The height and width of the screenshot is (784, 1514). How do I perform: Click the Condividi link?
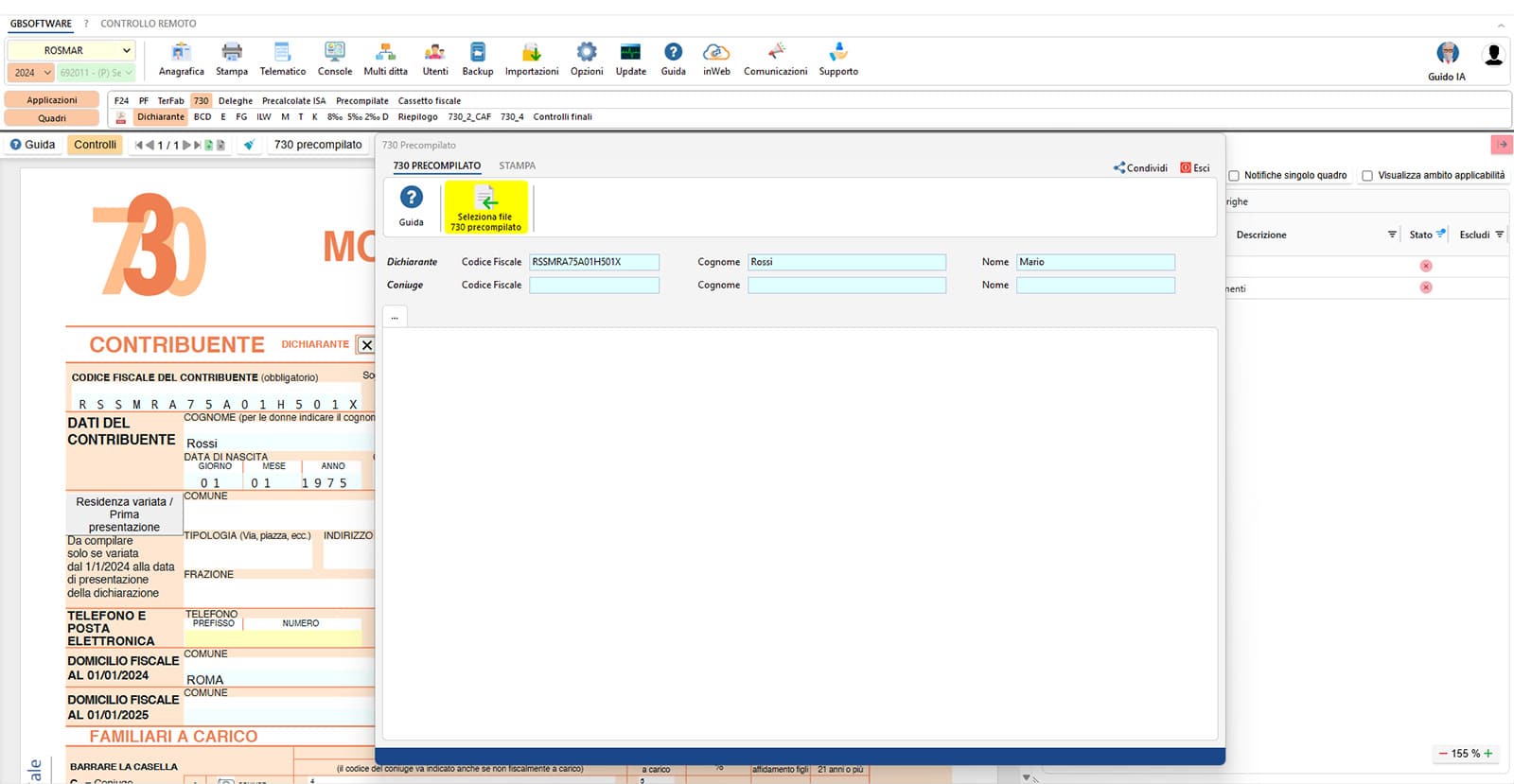1140,168
